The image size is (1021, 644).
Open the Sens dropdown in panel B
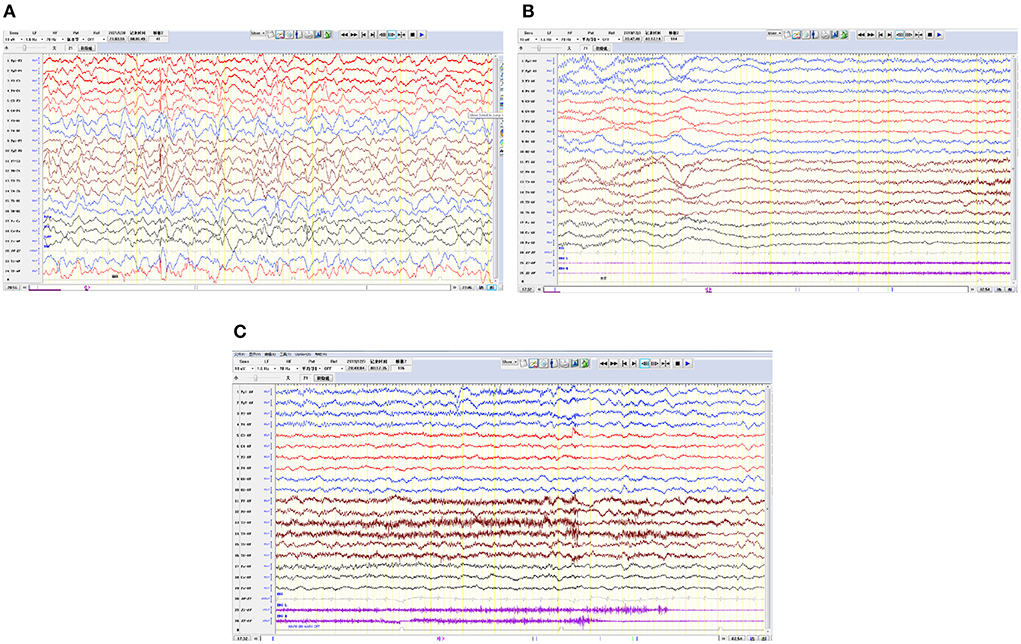[528, 40]
